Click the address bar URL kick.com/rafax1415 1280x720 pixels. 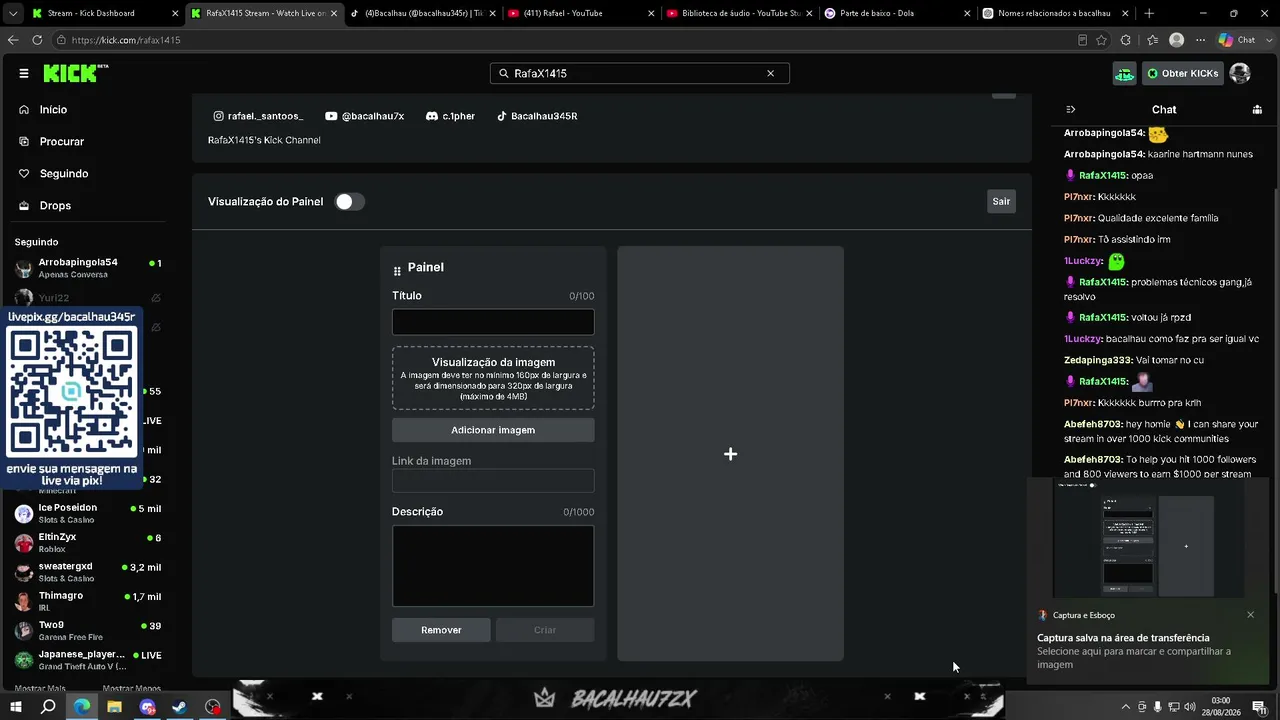[x=126, y=40]
